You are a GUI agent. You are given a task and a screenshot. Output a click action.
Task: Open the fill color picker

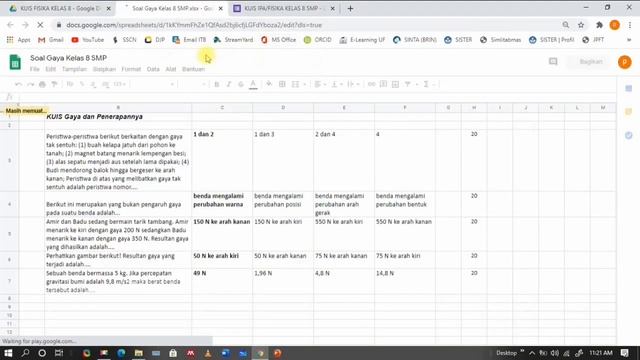coord(269,84)
